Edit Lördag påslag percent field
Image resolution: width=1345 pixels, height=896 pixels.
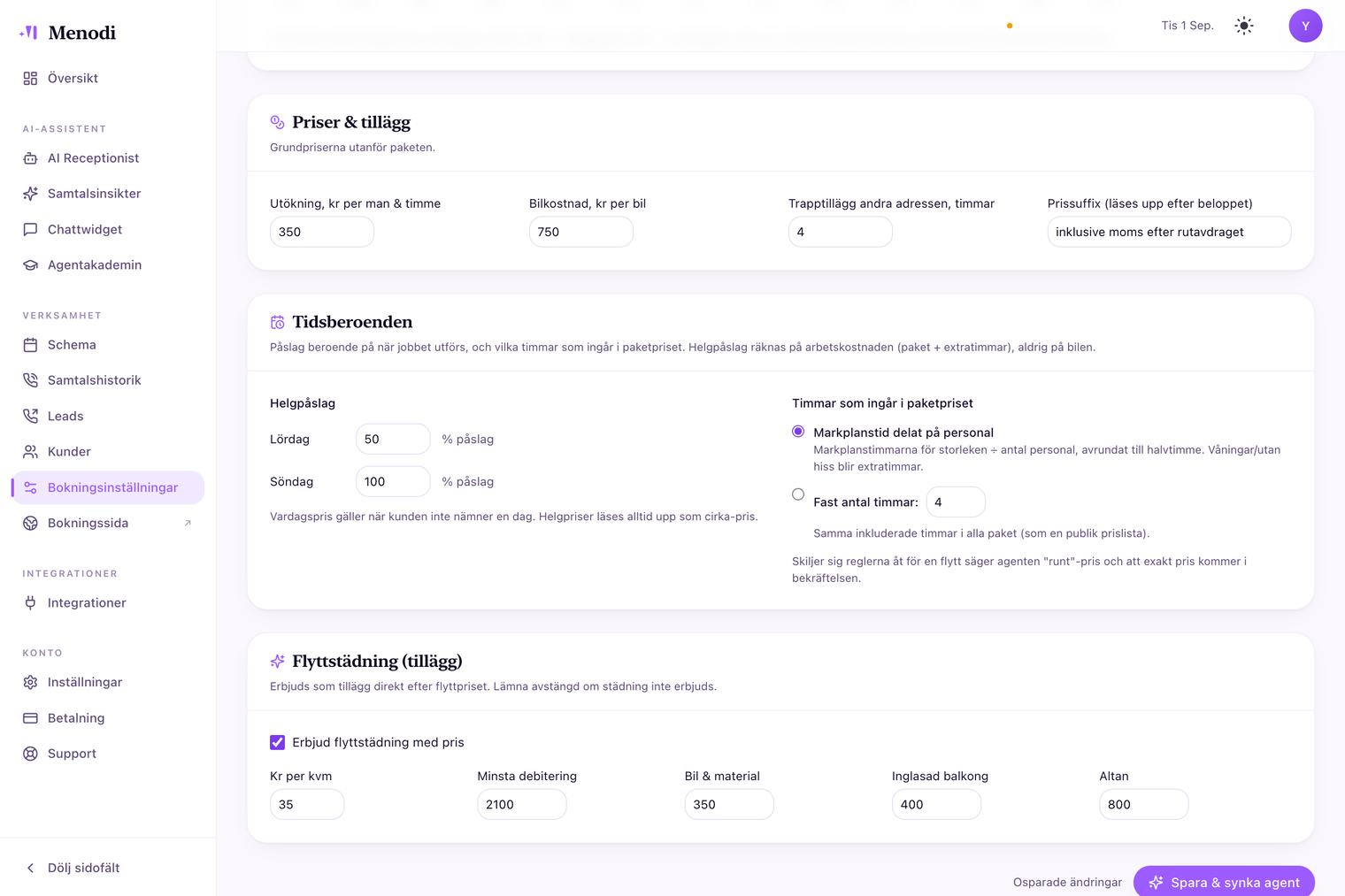pos(393,439)
